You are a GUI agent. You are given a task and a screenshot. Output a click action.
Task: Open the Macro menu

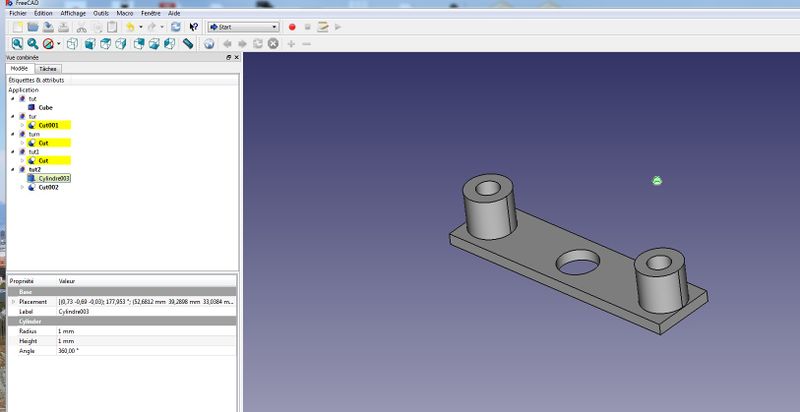[125, 13]
